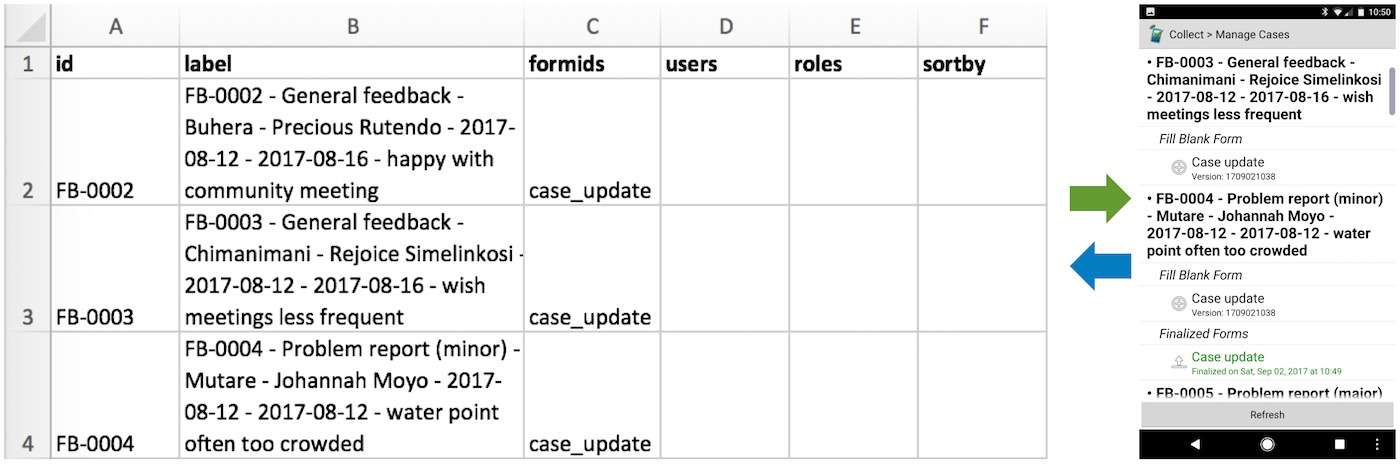Tap blank form icon under FB-0003 case

pyautogui.click(x=1179, y=168)
